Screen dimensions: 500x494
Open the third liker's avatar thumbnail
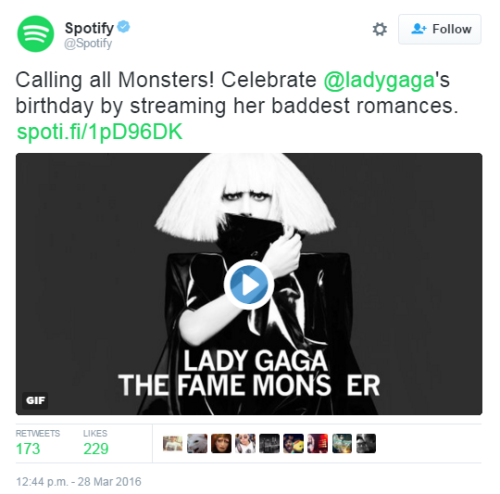pyautogui.click(x=221, y=444)
